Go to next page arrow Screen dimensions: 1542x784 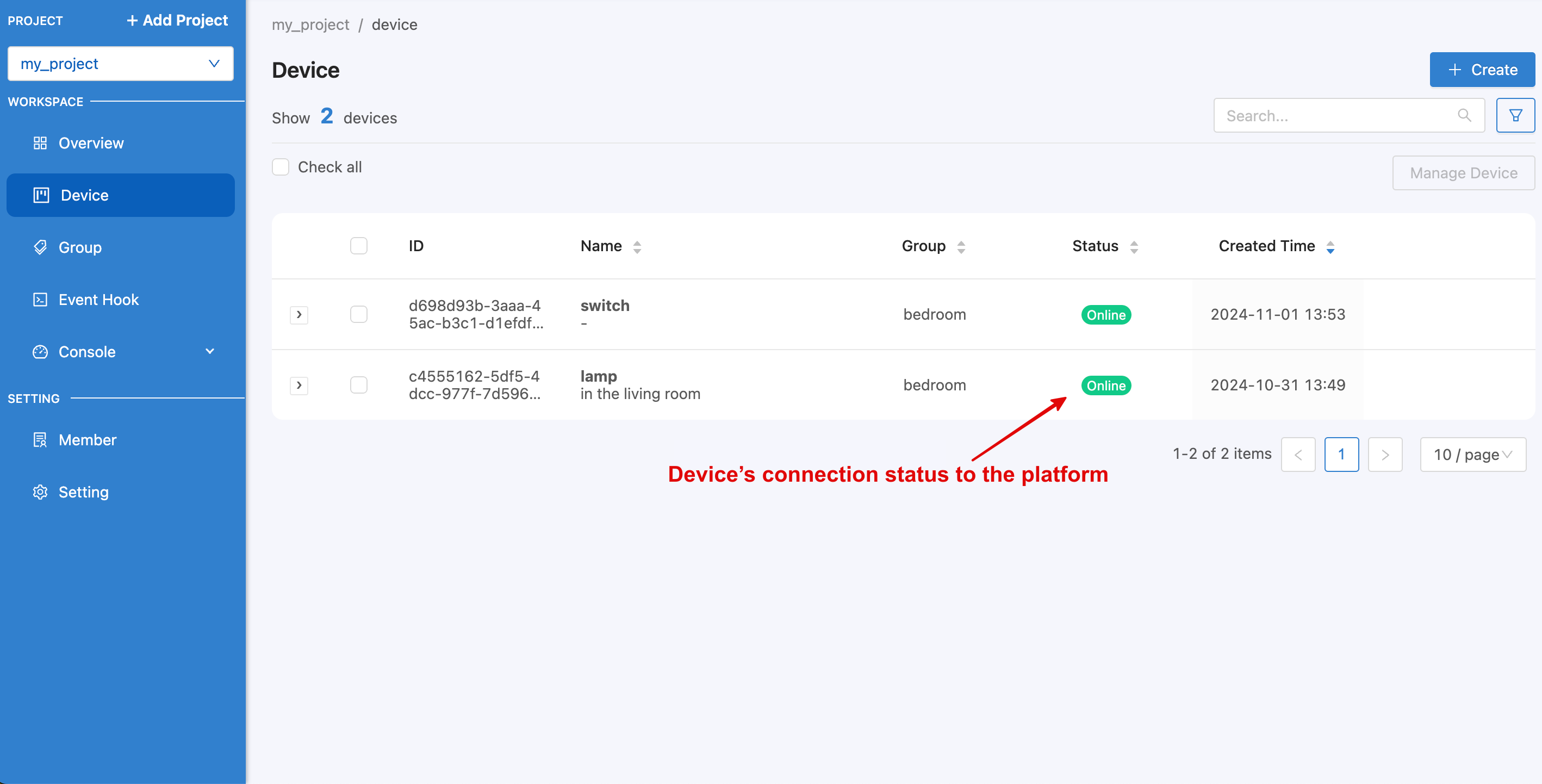click(x=1384, y=454)
